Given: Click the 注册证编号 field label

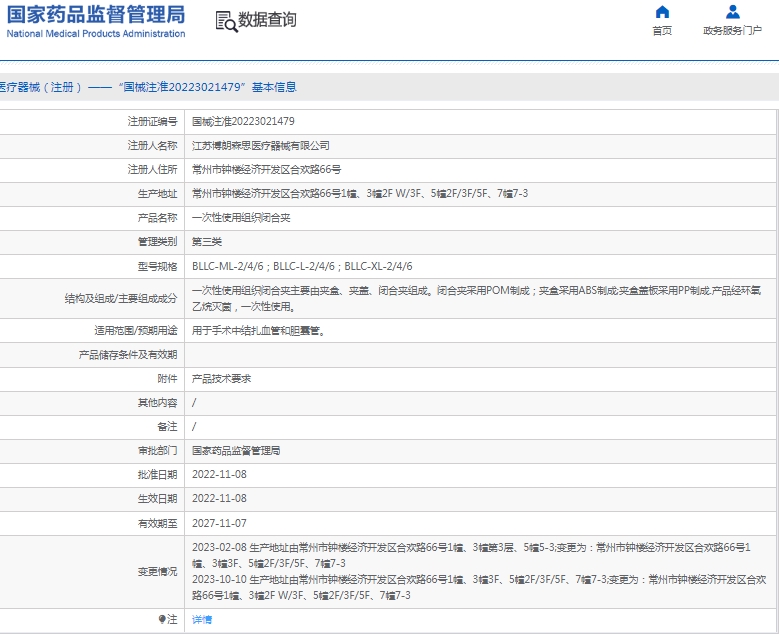Looking at the screenshot, I should coord(153,122).
